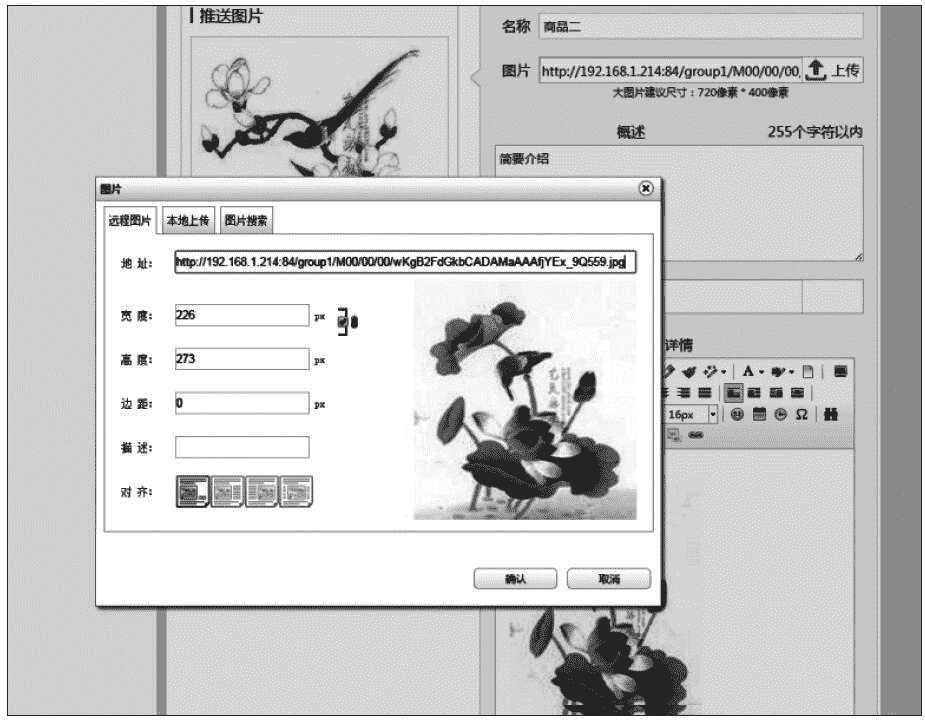925x720 pixels.
Task: Close the 图片 dialog with the X
Action: 645,188
